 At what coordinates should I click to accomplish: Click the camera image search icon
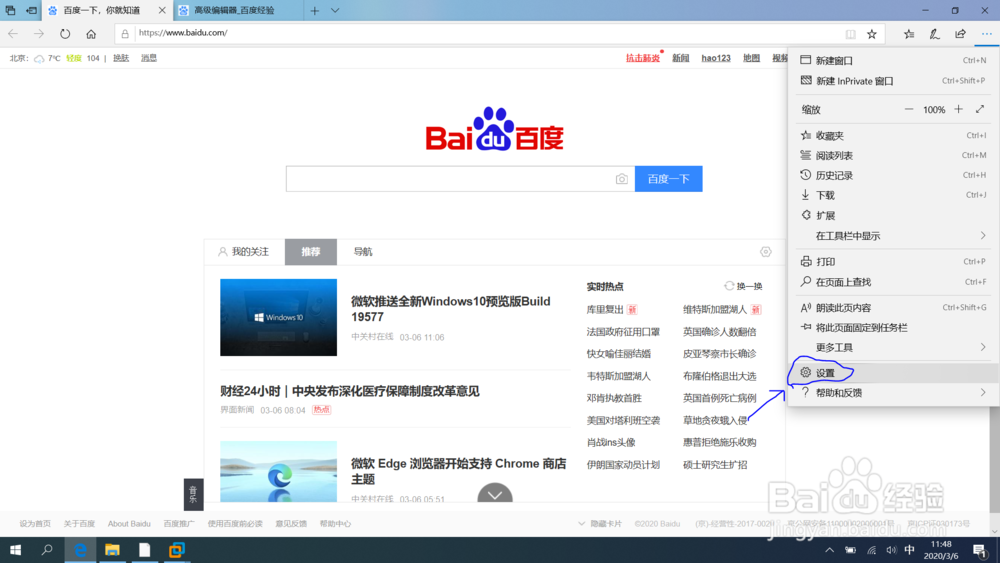click(x=622, y=179)
